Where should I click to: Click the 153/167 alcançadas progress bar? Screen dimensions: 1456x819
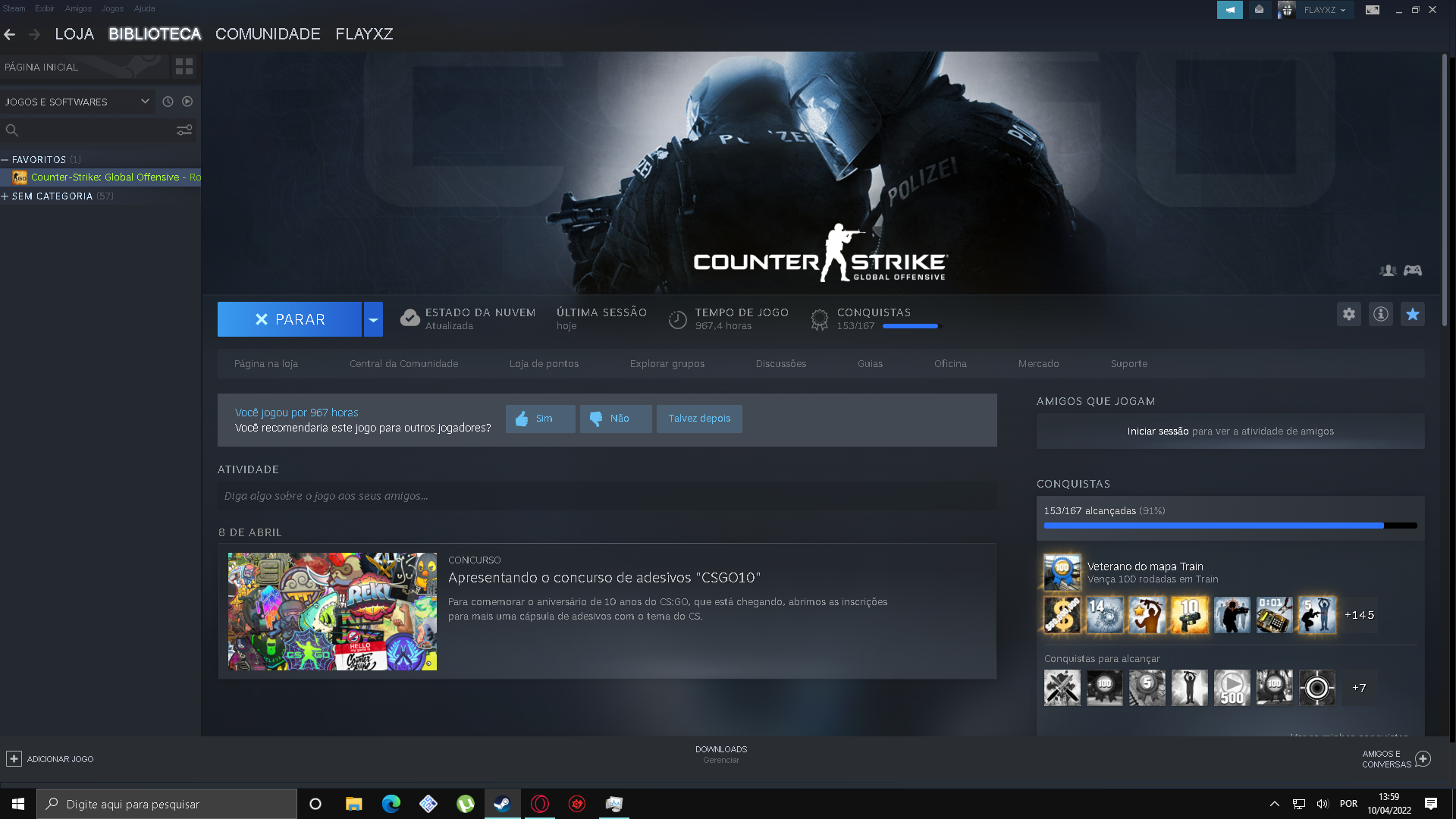tap(1230, 526)
